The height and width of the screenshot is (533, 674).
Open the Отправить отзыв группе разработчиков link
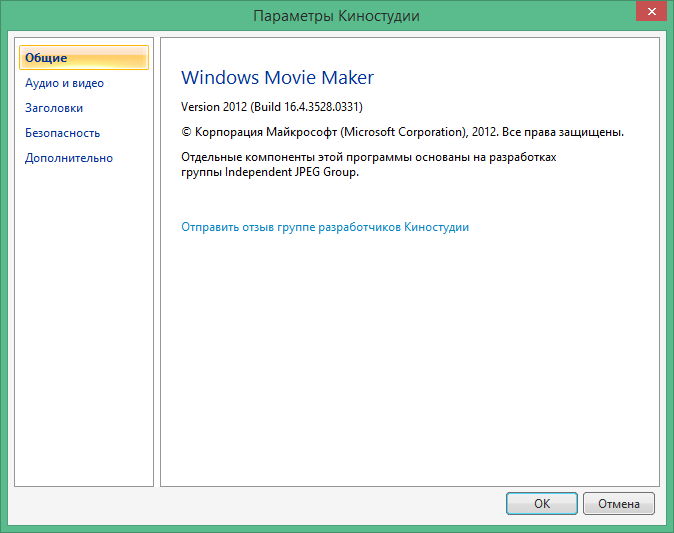[x=325, y=227]
